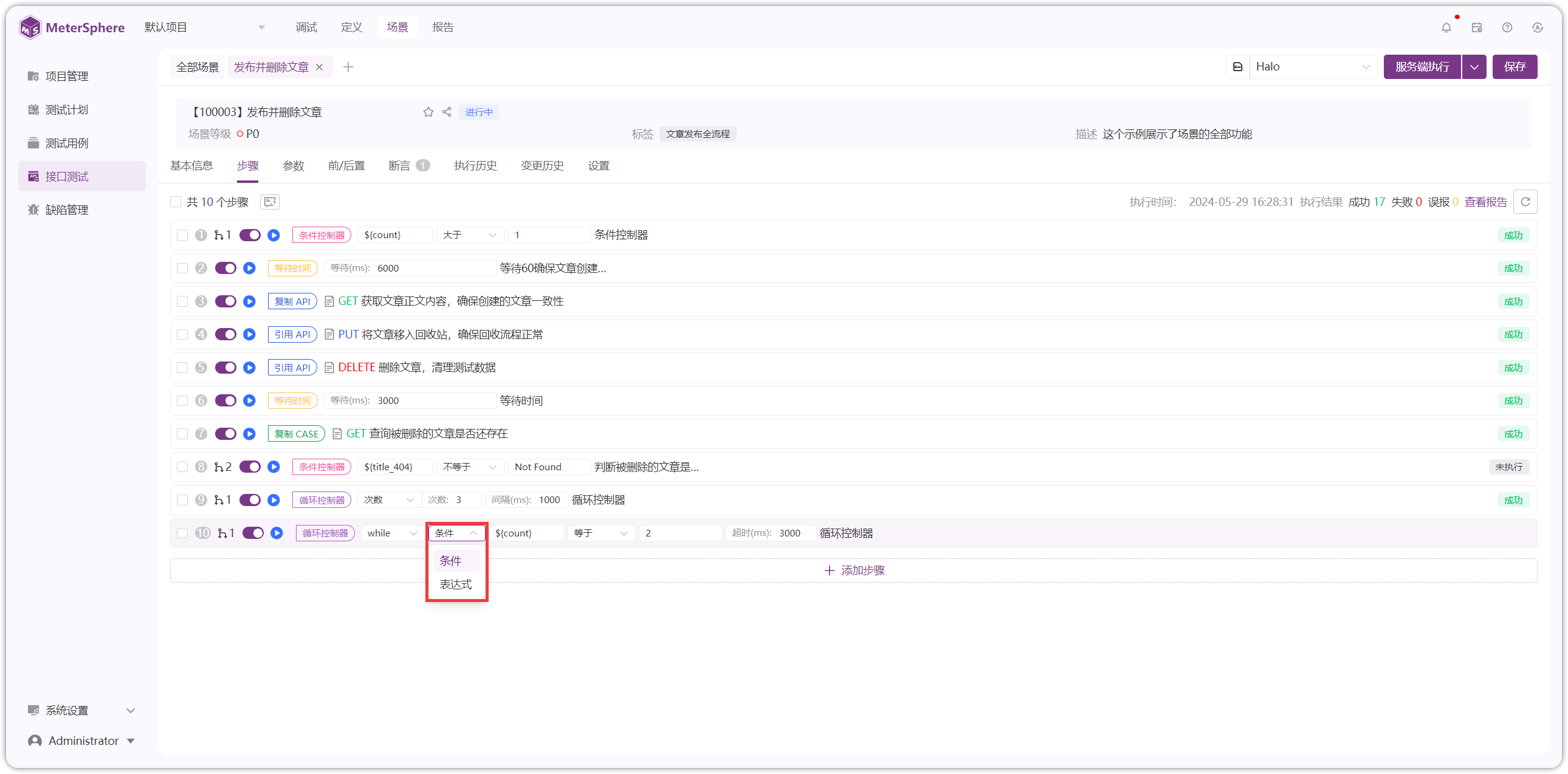This screenshot has width=1568, height=774.
Task: Click the refresh icon beside 查看报告
Action: point(1525,202)
